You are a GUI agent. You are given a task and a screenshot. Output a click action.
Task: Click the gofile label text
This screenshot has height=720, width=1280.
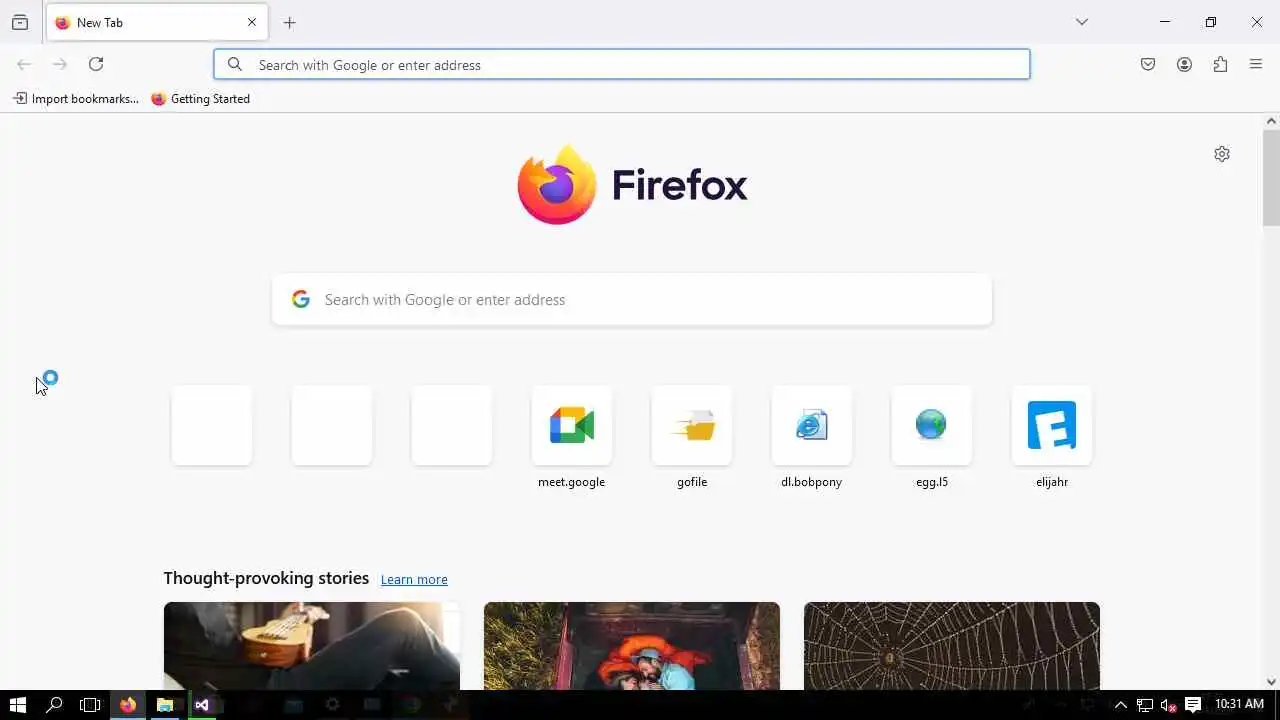[692, 482]
